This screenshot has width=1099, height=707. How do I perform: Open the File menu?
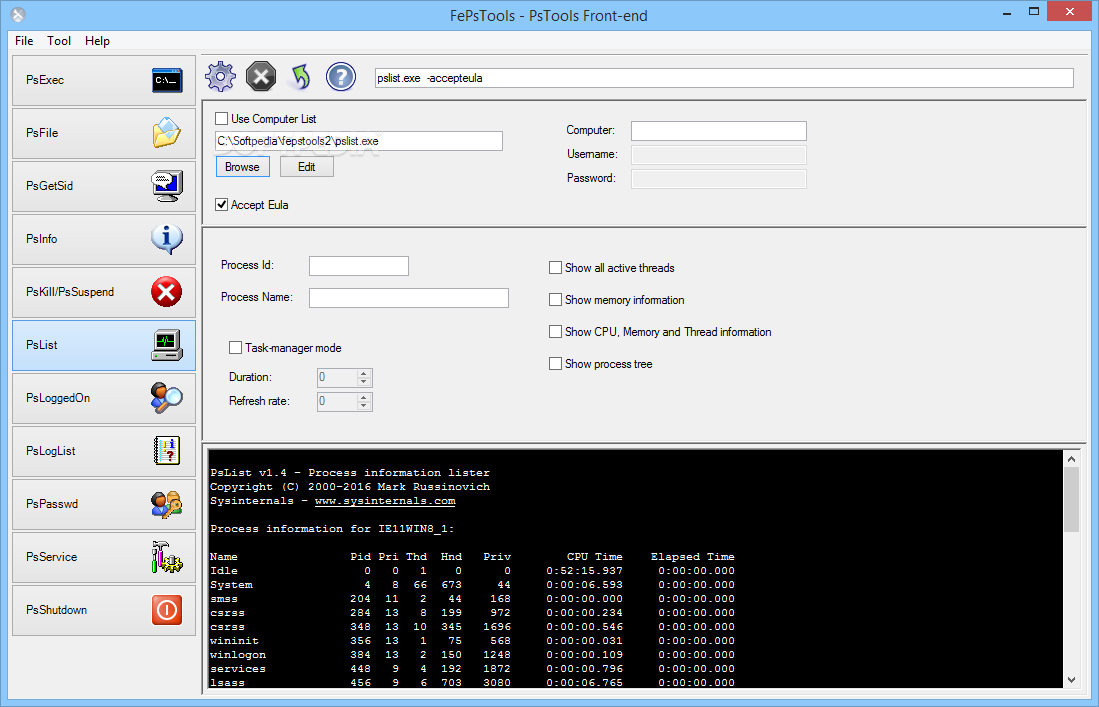tap(24, 41)
